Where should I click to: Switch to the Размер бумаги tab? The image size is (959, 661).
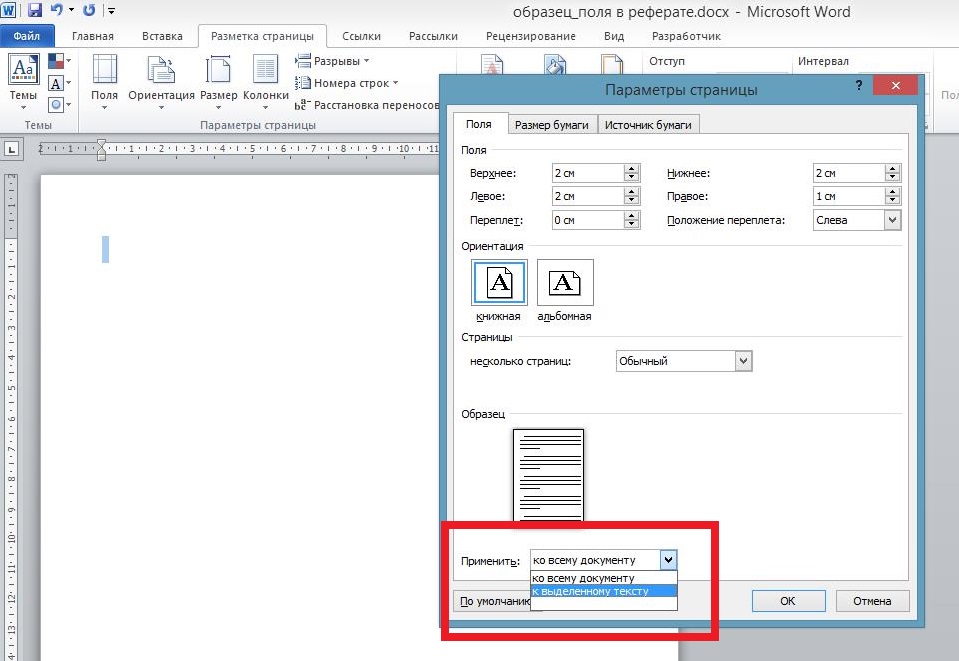tap(554, 125)
